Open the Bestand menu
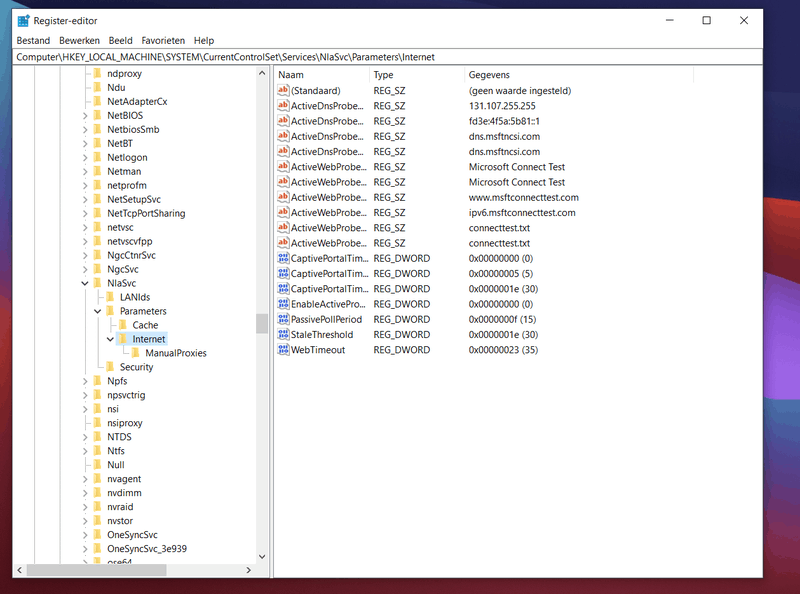800x594 pixels. [x=33, y=40]
